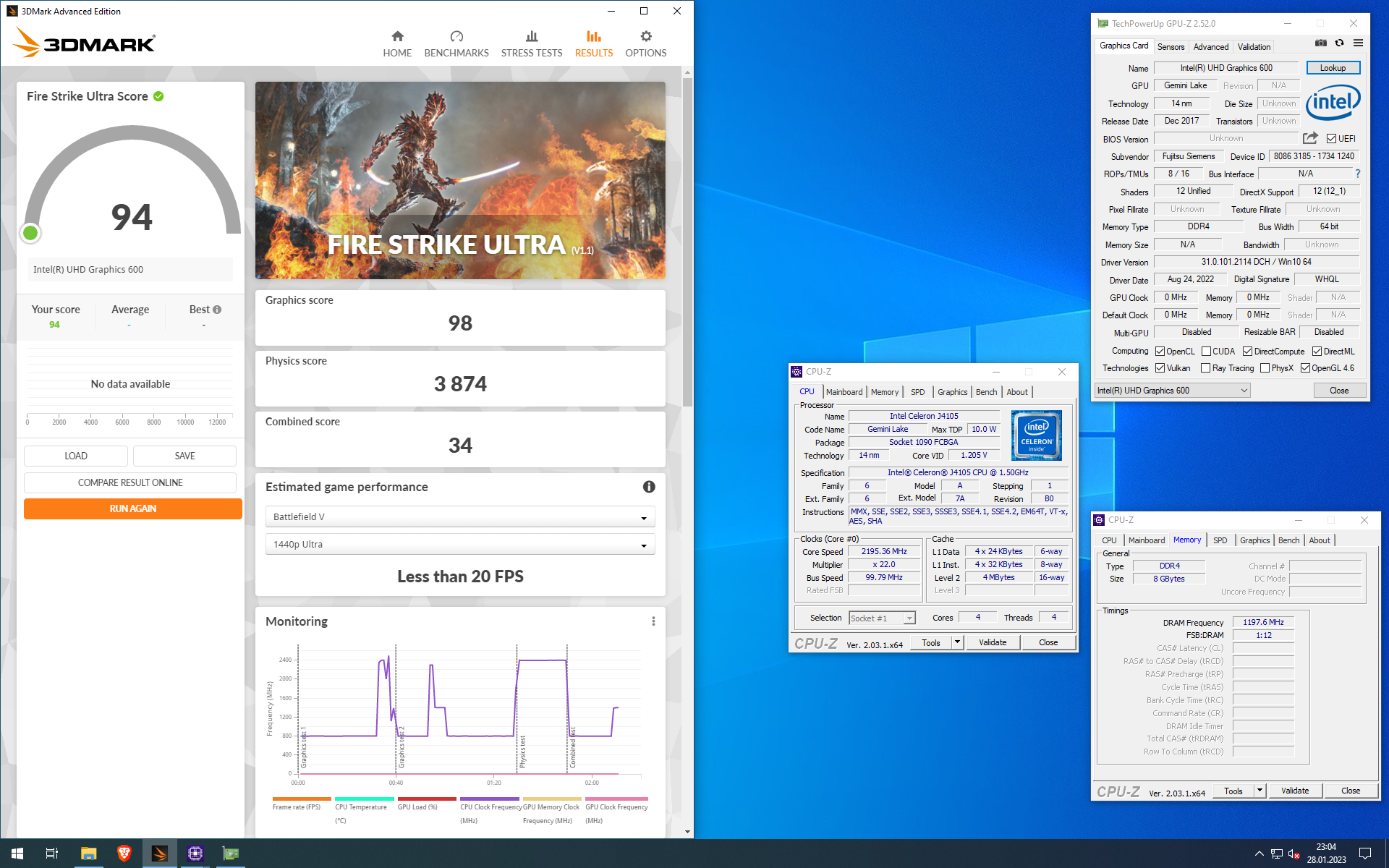
Task: Open the Benchmarks section in 3DMark
Action: [456, 44]
